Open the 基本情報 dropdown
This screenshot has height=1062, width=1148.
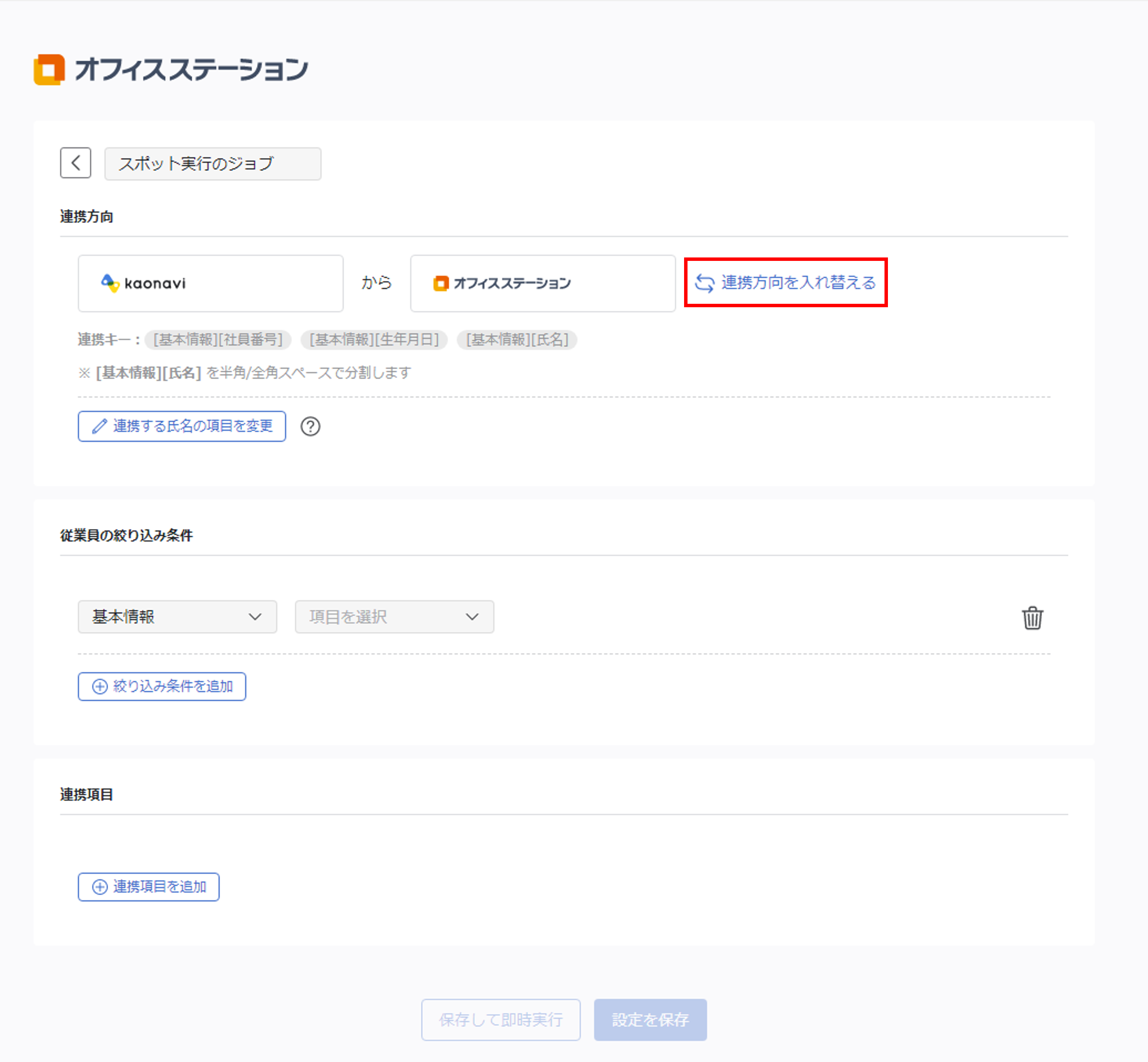(177, 617)
